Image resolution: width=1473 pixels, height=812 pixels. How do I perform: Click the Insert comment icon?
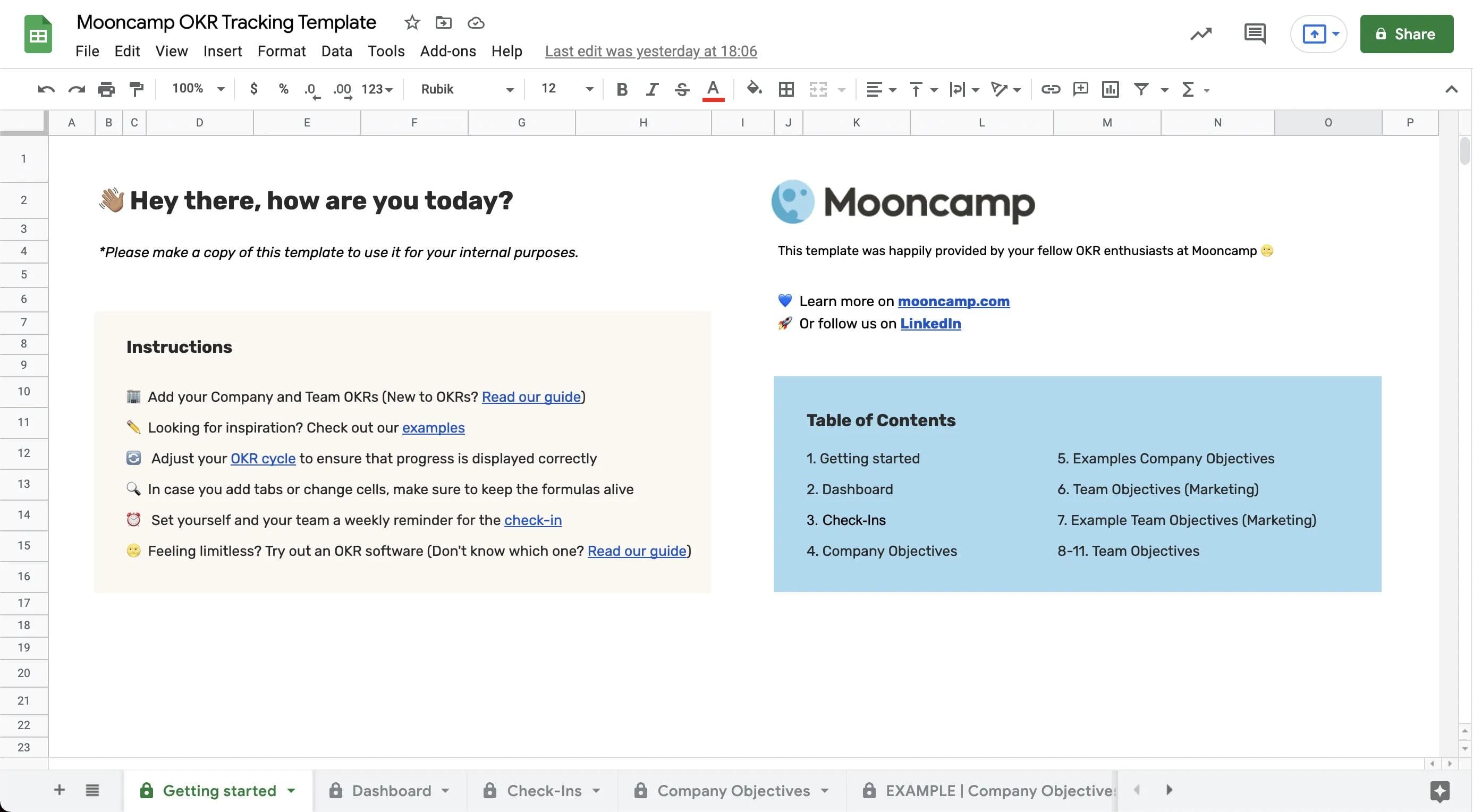pyautogui.click(x=1080, y=89)
